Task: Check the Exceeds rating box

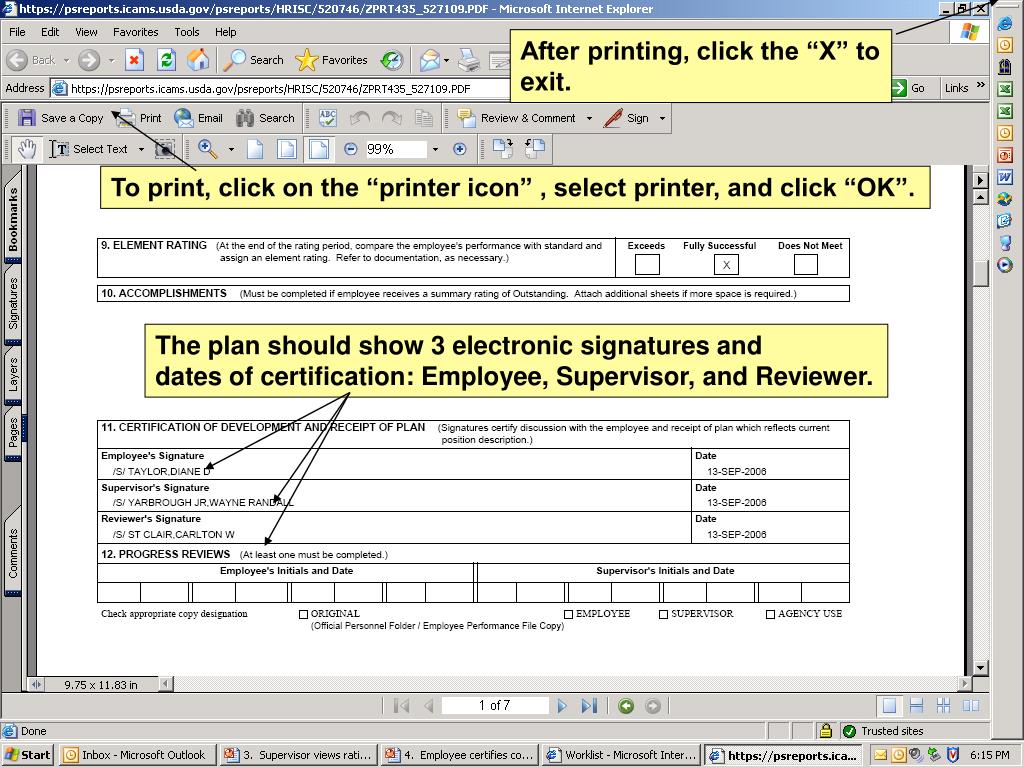Action: (x=647, y=264)
